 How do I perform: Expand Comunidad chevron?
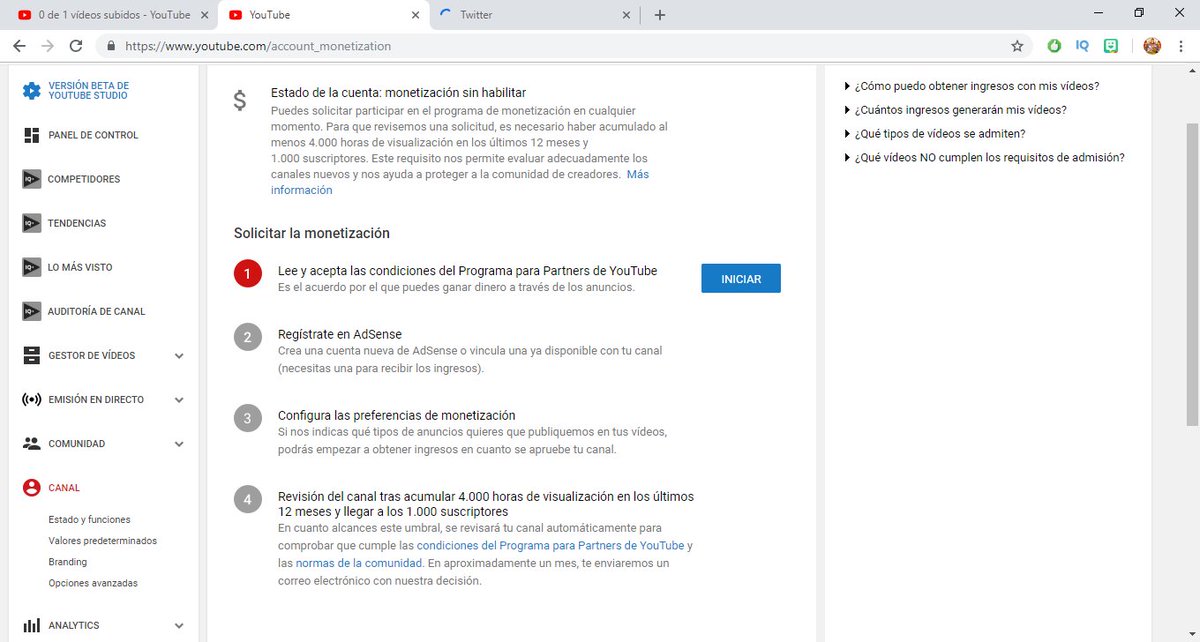[179, 443]
